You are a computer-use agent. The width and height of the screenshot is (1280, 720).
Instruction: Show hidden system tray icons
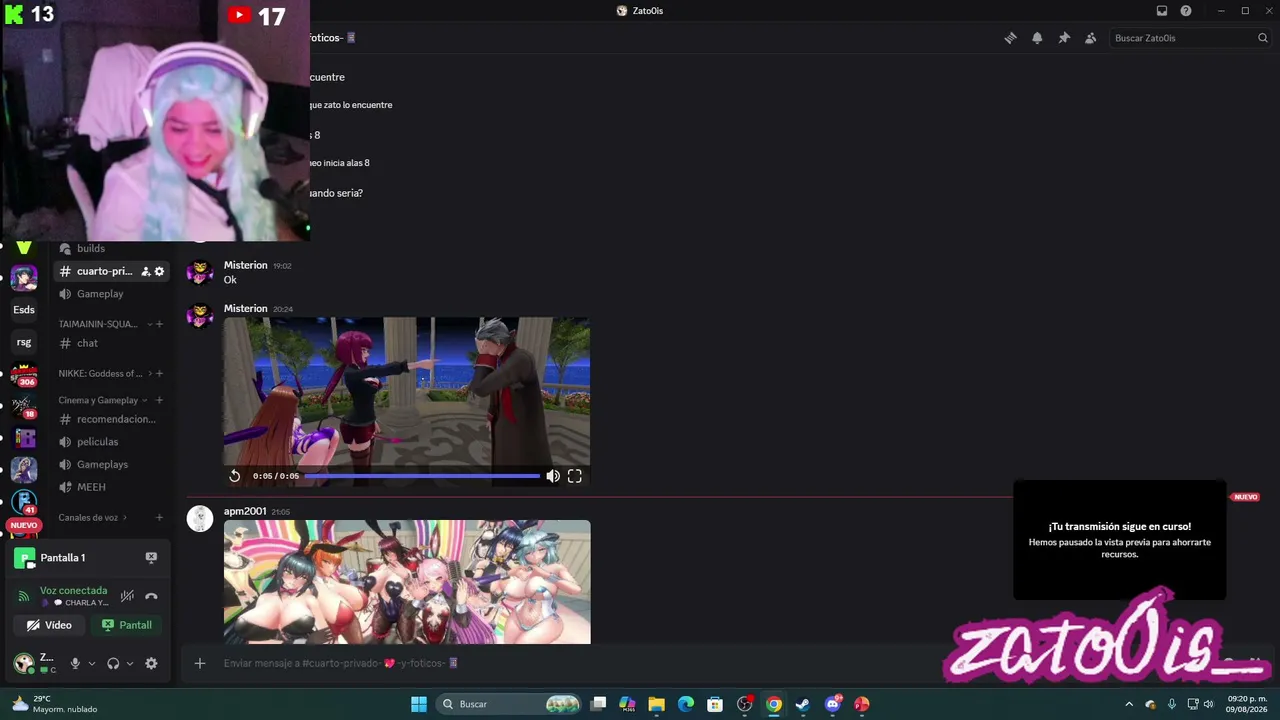click(x=1129, y=704)
